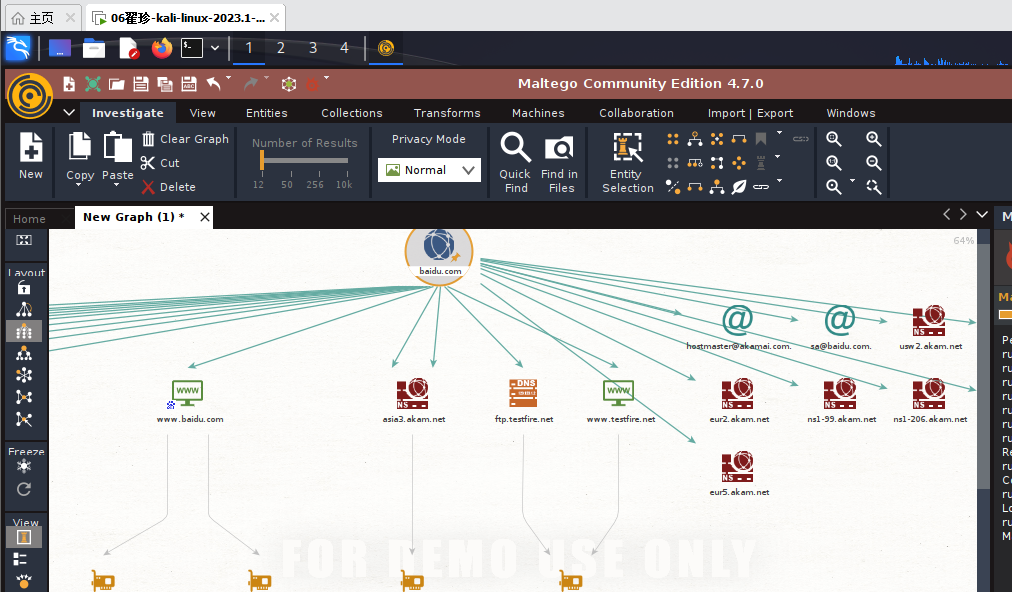Viewport: 1012px width, 592px height.
Task: Toggle the layout lock icon
Action: point(24,287)
